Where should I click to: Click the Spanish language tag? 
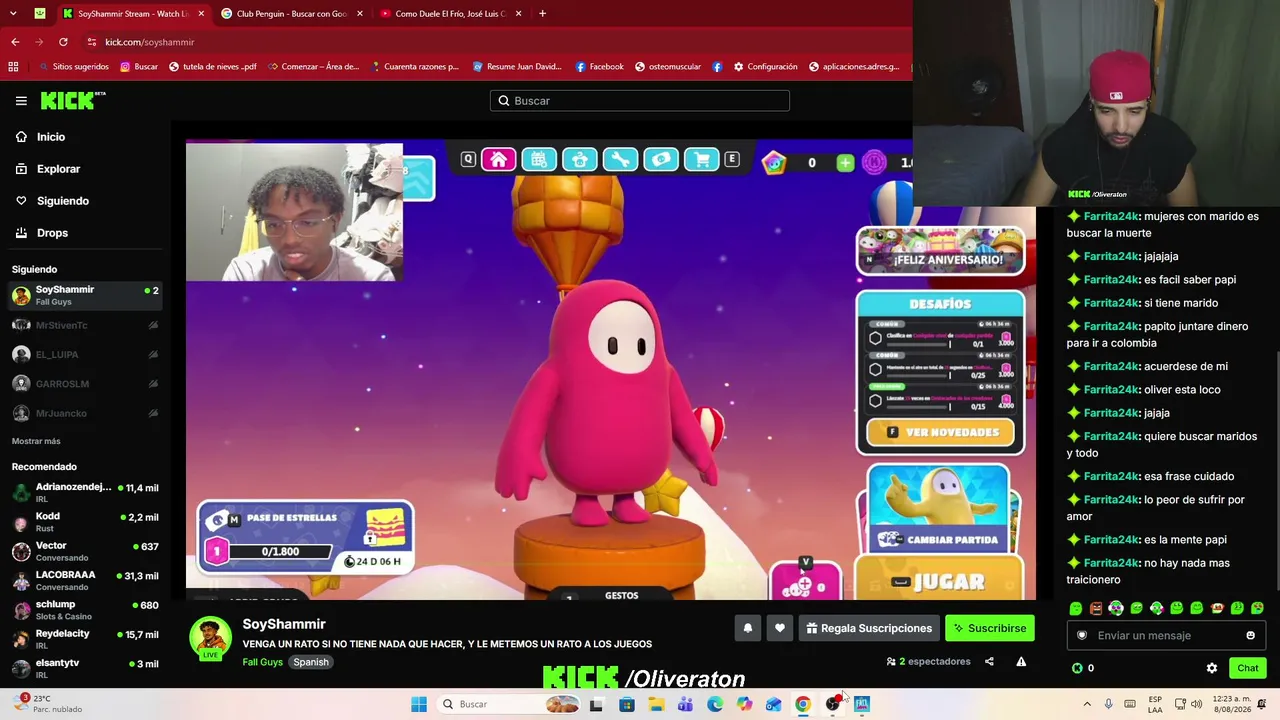[311, 662]
